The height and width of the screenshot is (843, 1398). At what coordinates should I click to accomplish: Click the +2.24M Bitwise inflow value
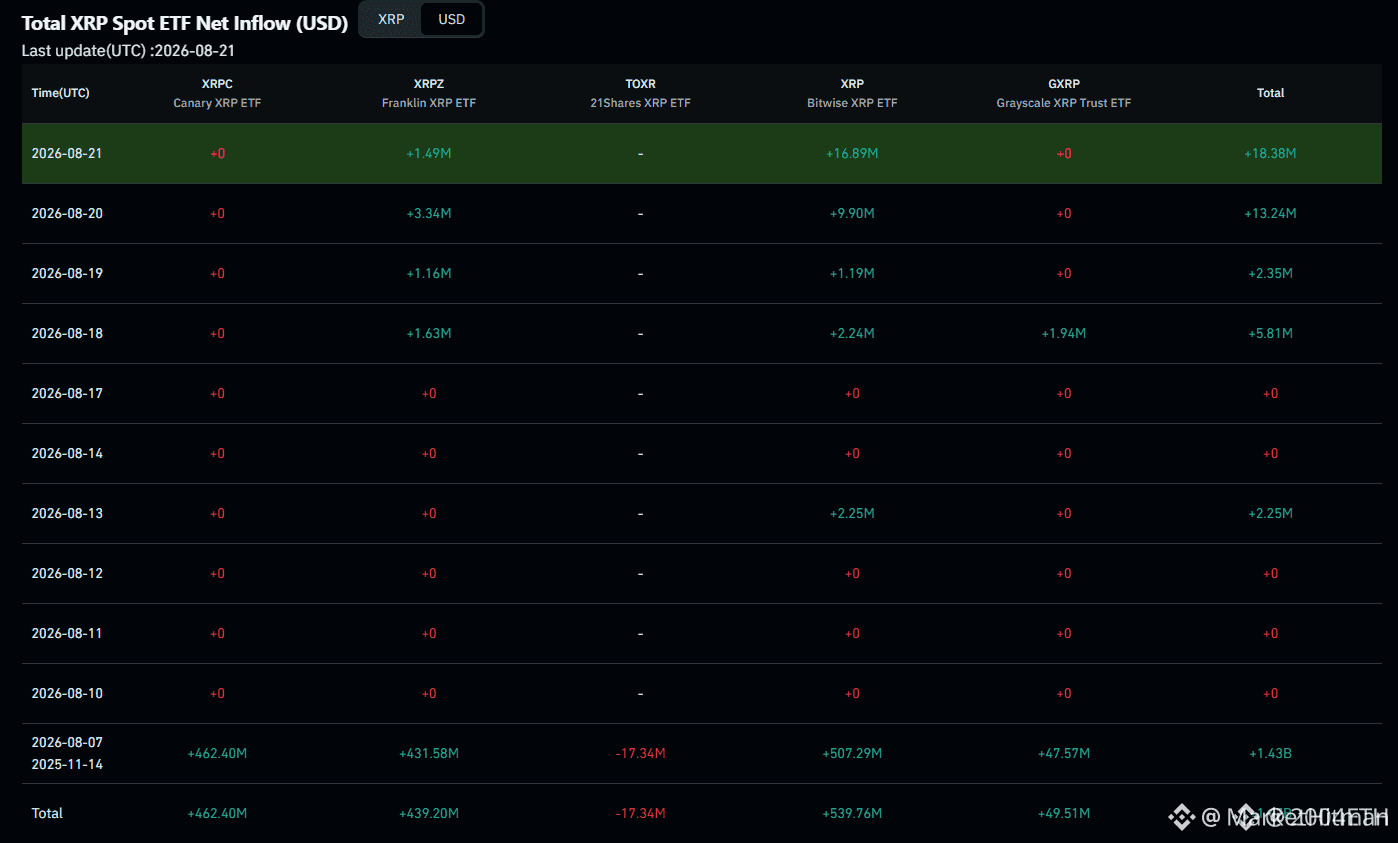coord(852,333)
